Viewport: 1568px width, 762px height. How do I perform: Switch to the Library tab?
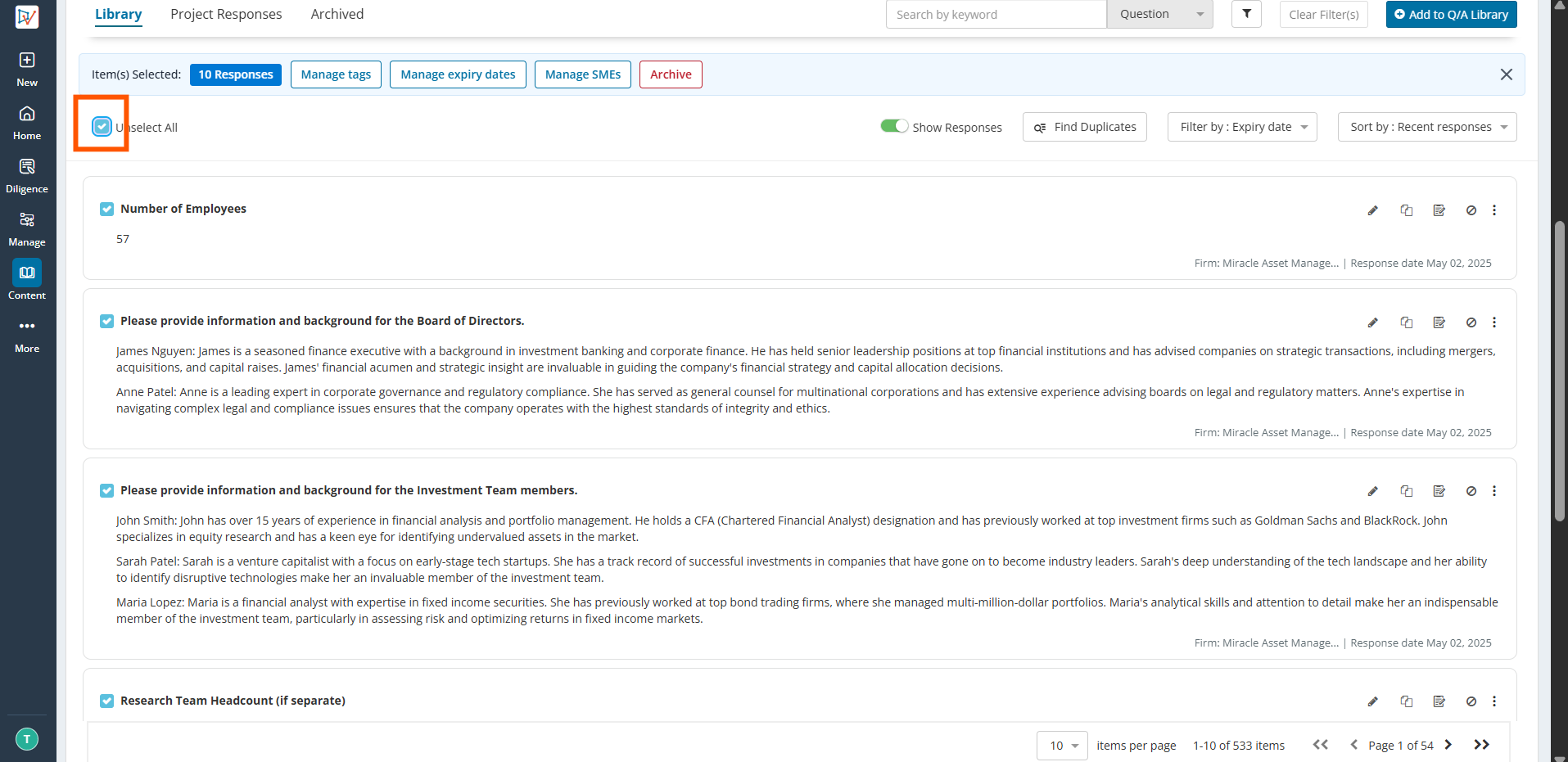coord(119,14)
